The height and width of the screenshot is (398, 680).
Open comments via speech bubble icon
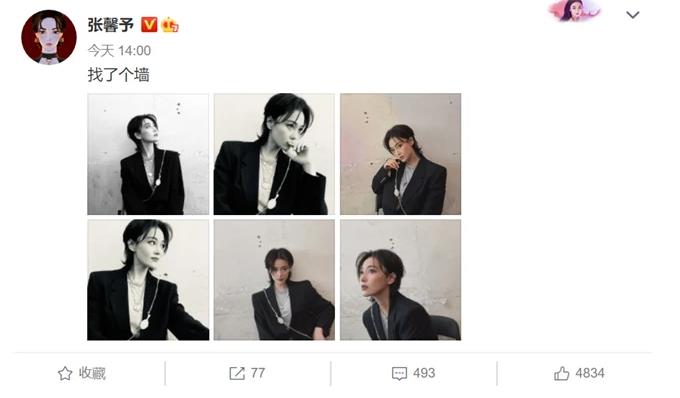coord(399,373)
